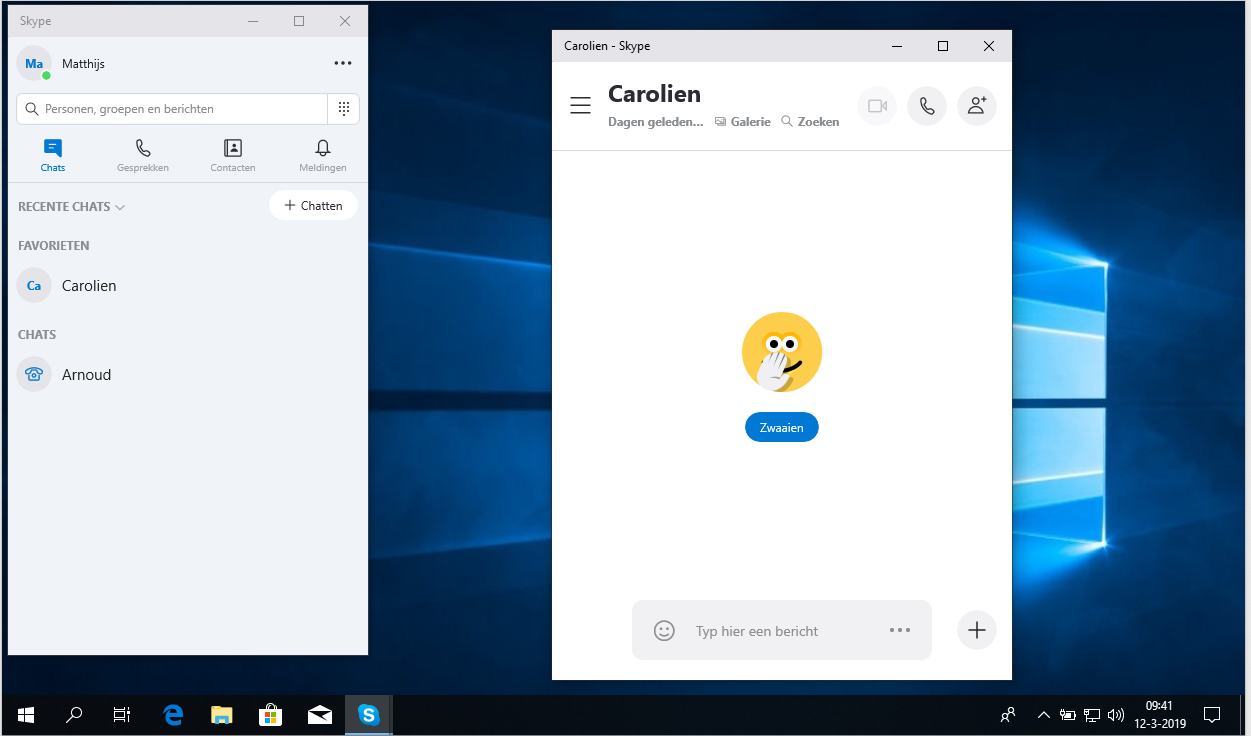Click the search field for people and groups
Image resolution: width=1251 pixels, height=736 pixels.
click(172, 109)
